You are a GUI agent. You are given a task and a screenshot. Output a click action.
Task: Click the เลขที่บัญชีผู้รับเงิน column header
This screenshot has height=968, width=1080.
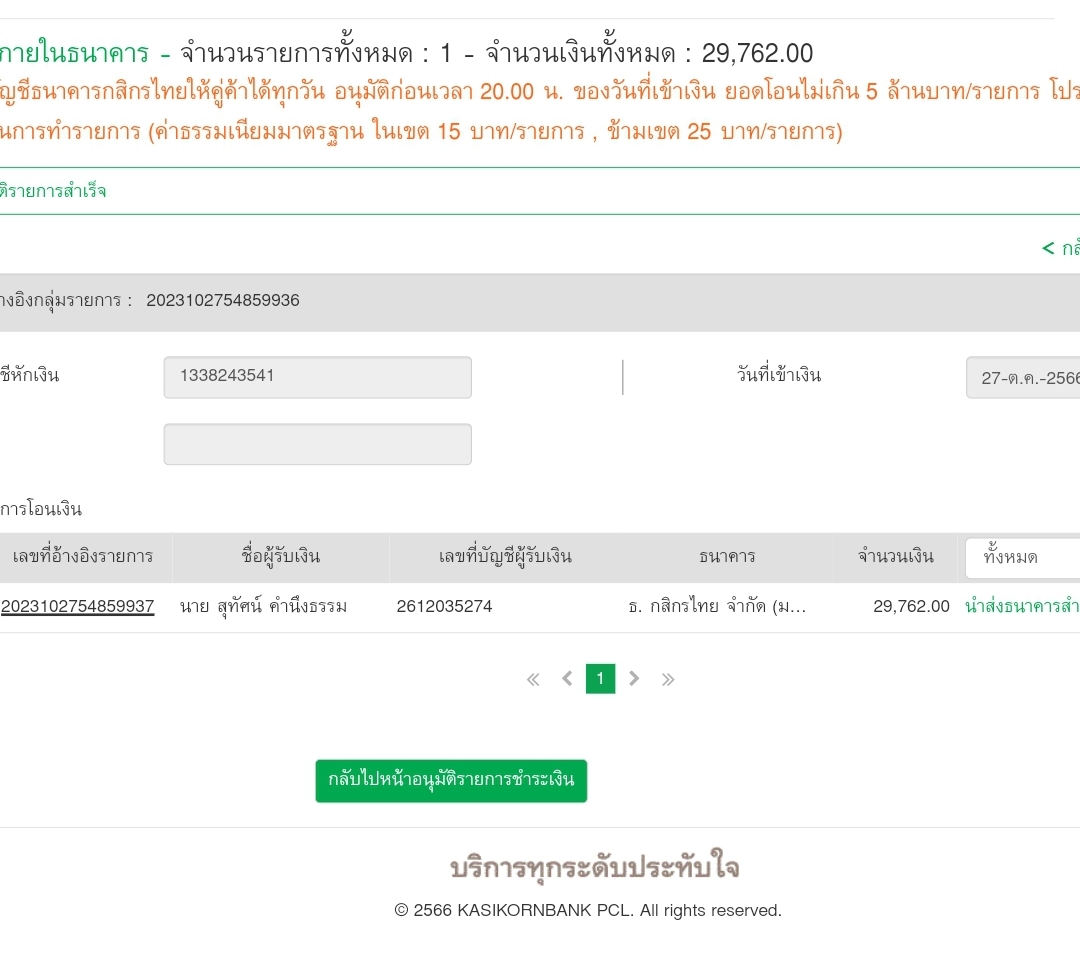(x=505, y=557)
